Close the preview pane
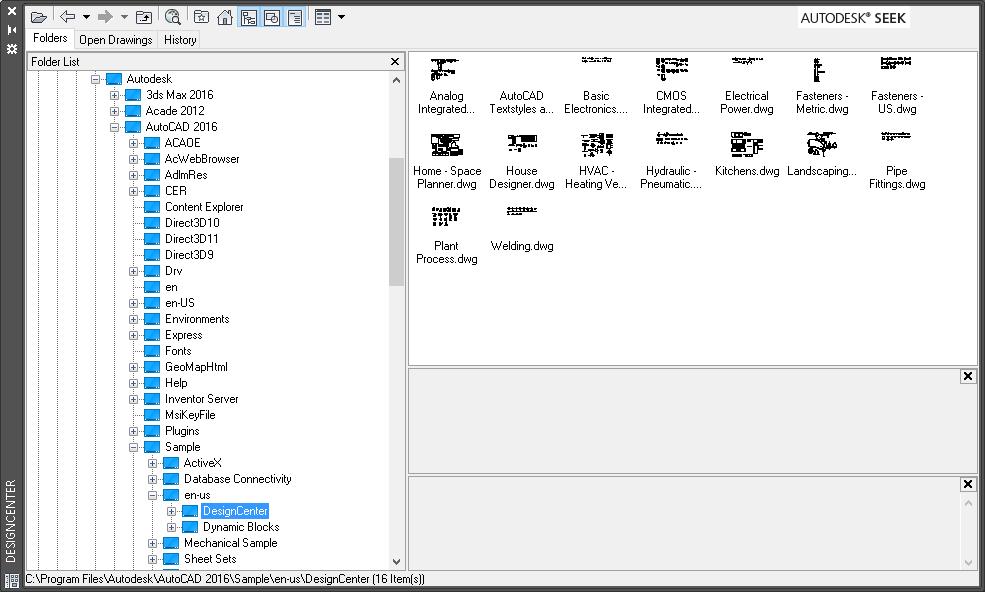 pyautogui.click(x=967, y=376)
